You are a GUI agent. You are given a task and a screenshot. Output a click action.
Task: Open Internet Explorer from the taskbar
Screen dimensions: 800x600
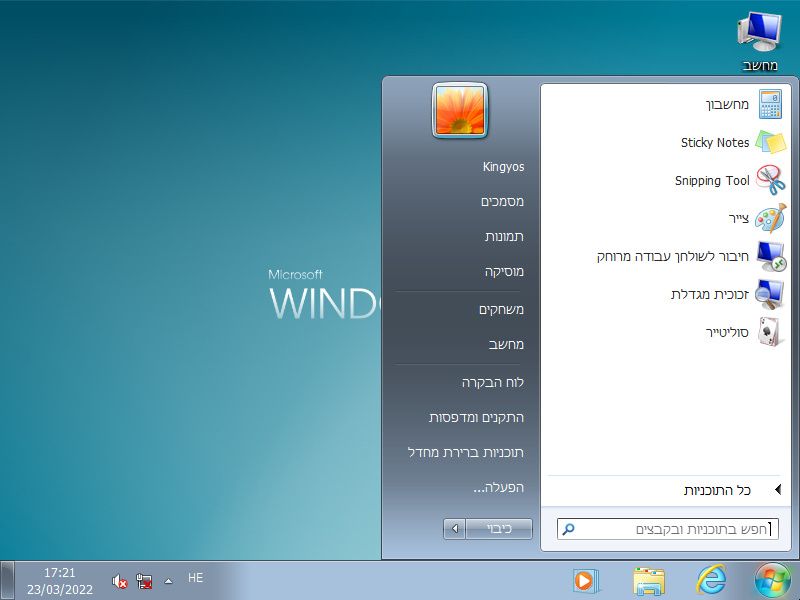pos(711,581)
